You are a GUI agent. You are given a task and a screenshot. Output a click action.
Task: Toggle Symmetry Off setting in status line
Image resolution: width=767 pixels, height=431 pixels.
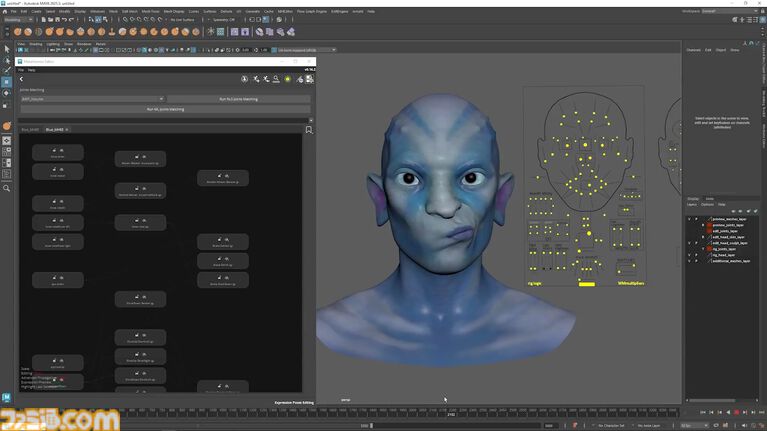tap(224, 20)
